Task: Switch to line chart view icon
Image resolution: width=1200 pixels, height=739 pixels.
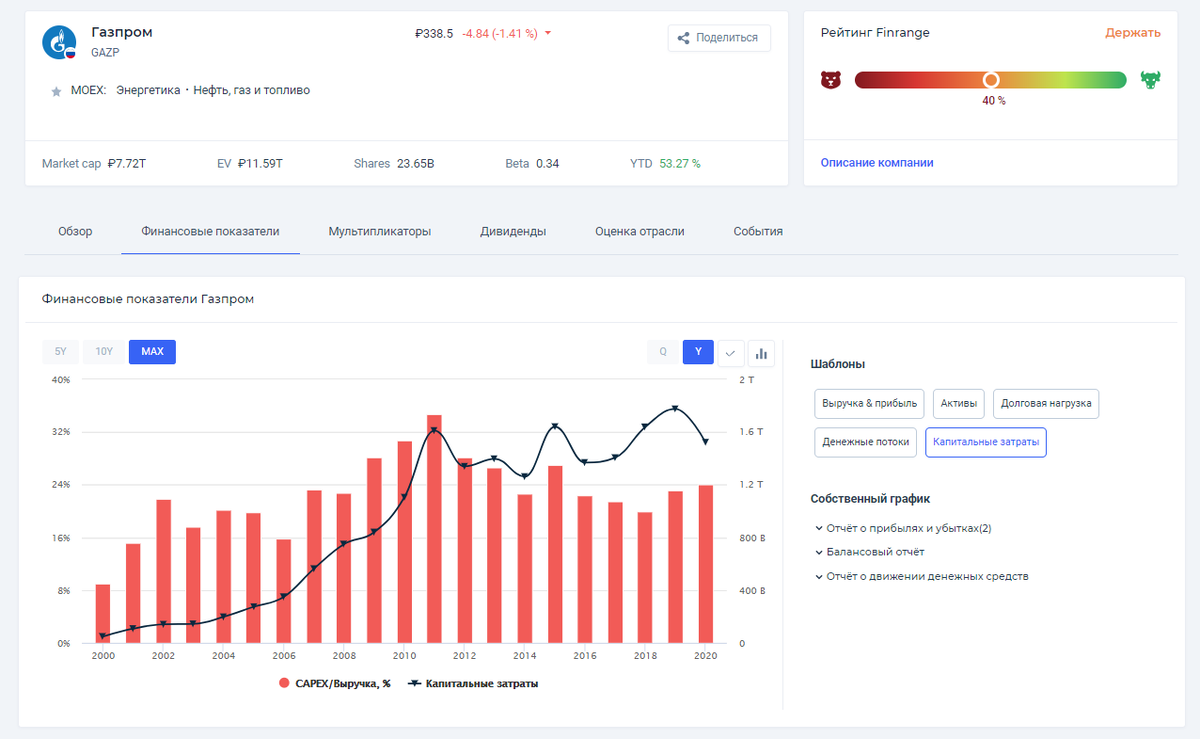Action: pos(731,352)
